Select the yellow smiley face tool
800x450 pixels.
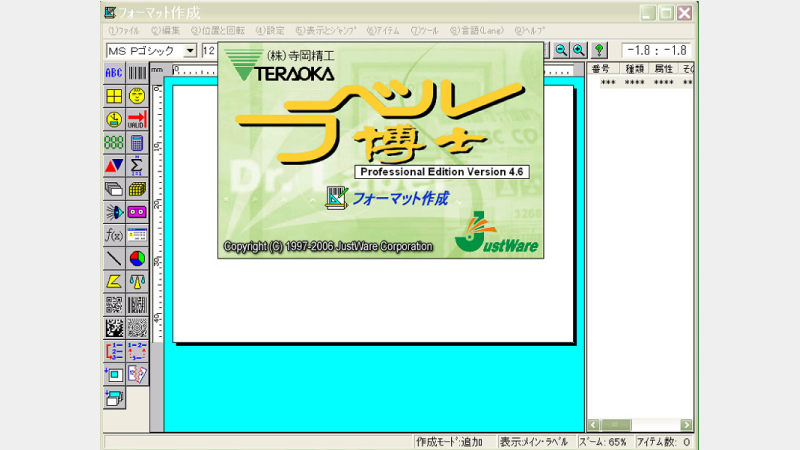pyautogui.click(x=137, y=96)
